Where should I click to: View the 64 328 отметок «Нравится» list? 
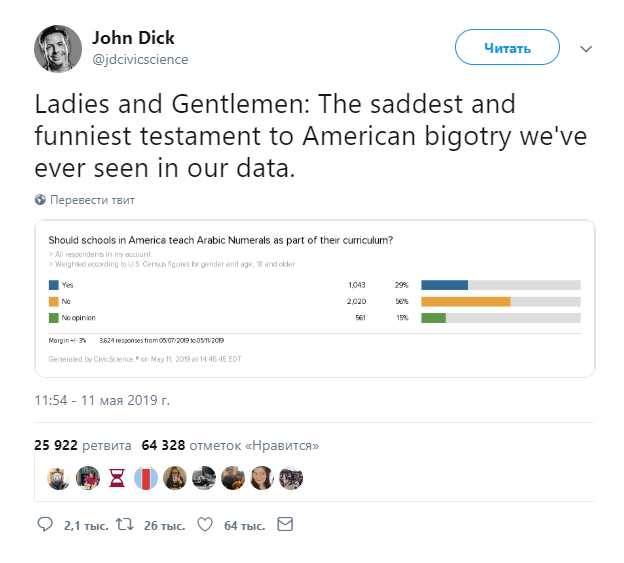click(230, 445)
